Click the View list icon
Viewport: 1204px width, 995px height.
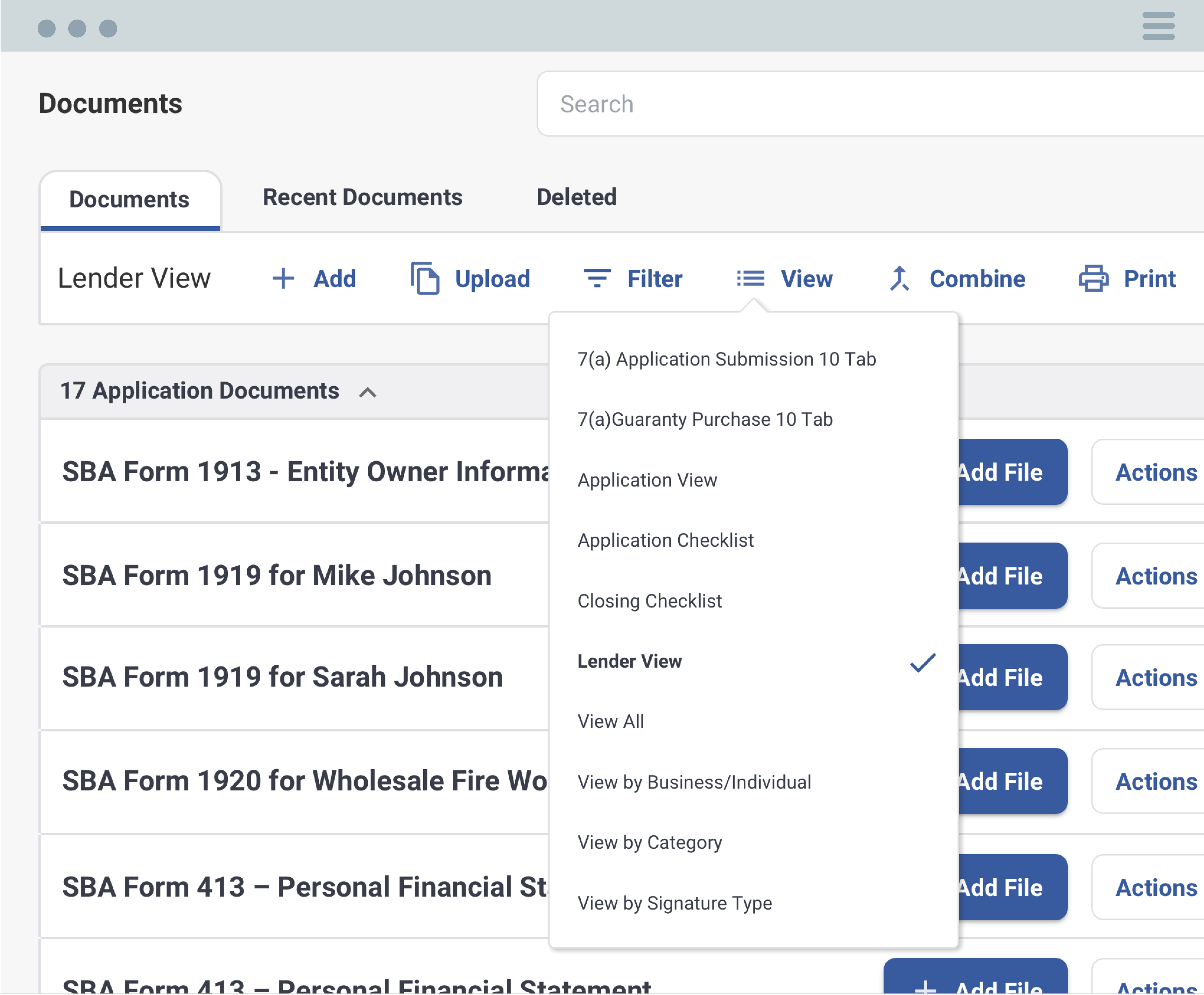(750, 278)
